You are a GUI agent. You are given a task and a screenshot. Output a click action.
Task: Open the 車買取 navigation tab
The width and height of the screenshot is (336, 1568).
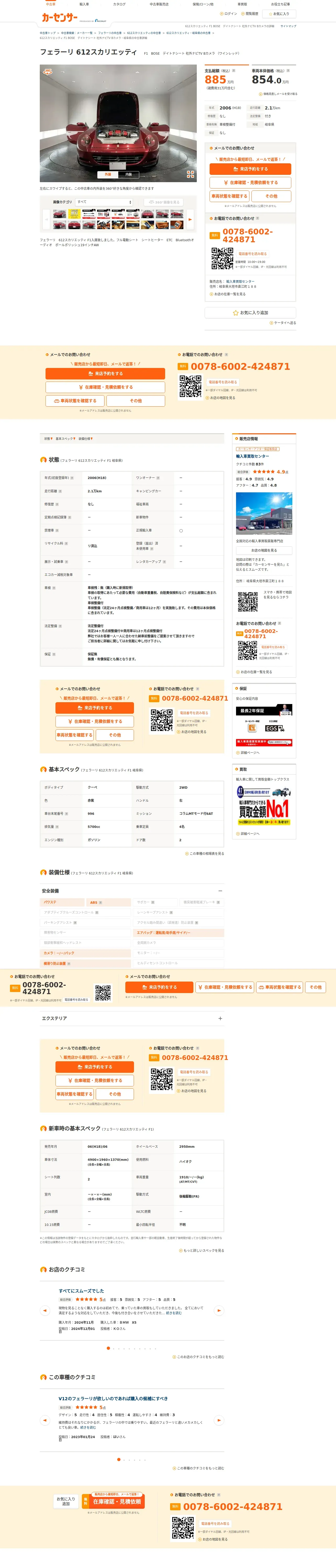point(242,4)
